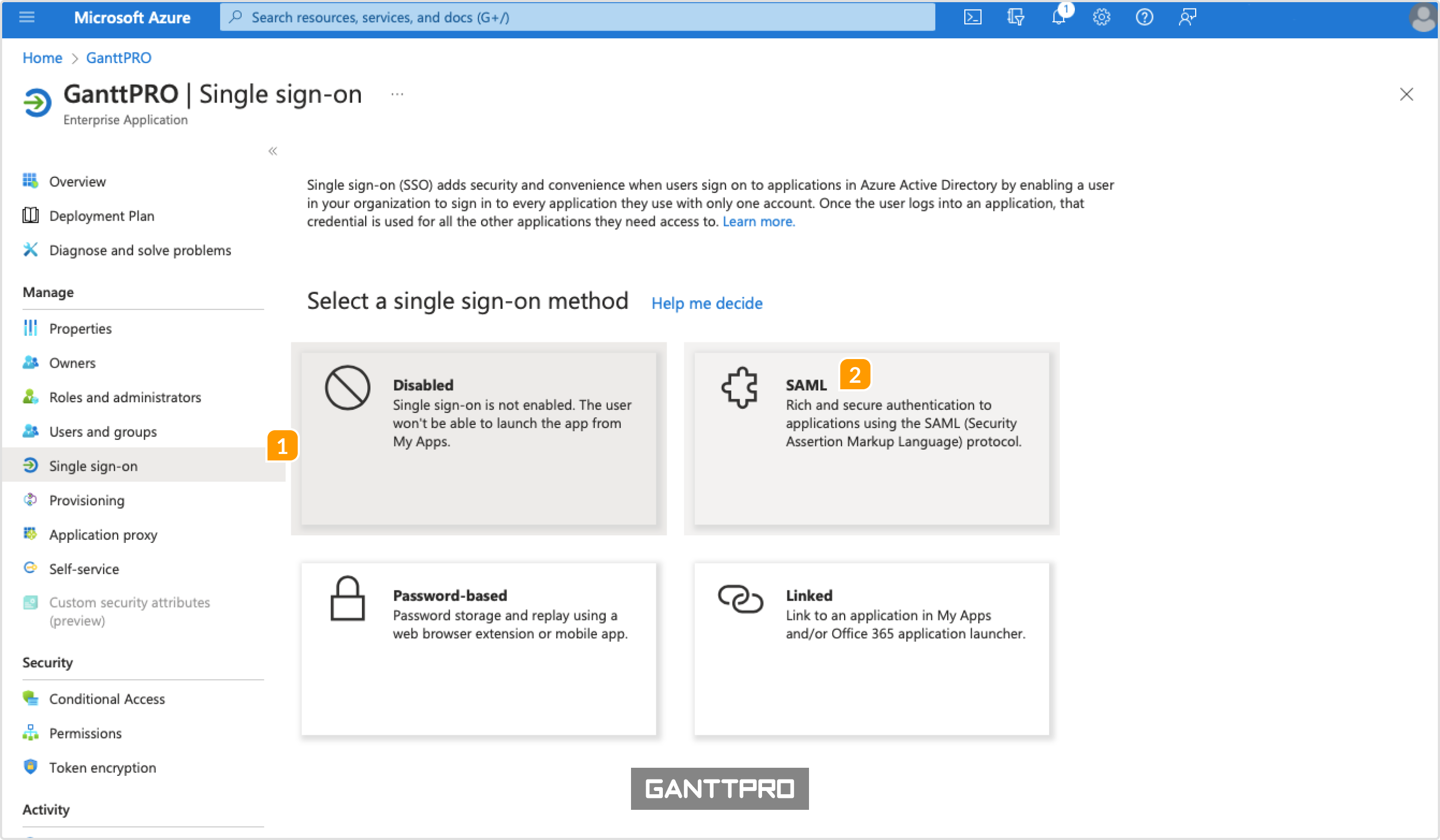This screenshot has width=1440, height=840.
Task: Choose the Password-based sign-on card
Action: pos(479,649)
